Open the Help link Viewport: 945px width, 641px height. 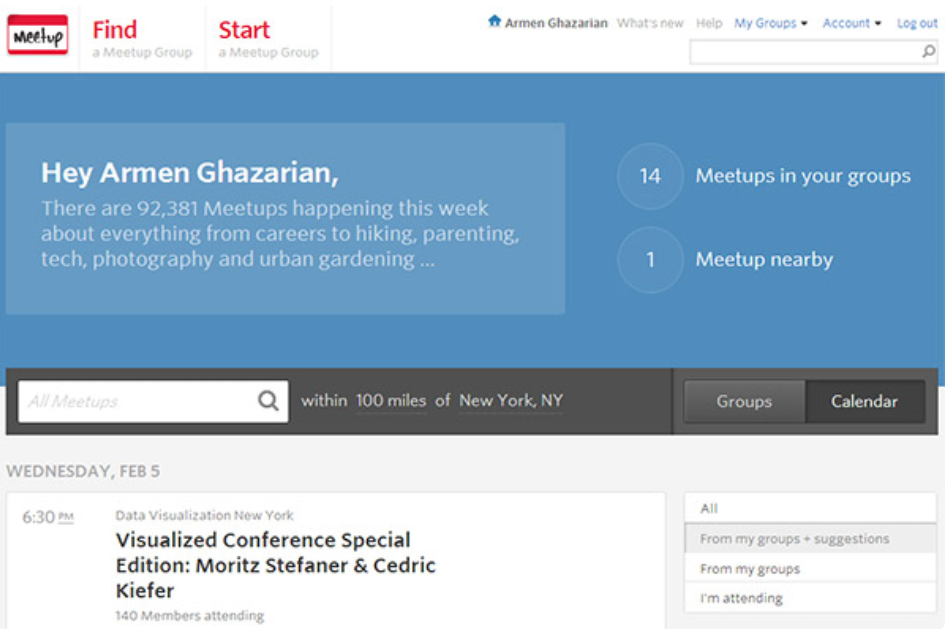(x=709, y=23)
